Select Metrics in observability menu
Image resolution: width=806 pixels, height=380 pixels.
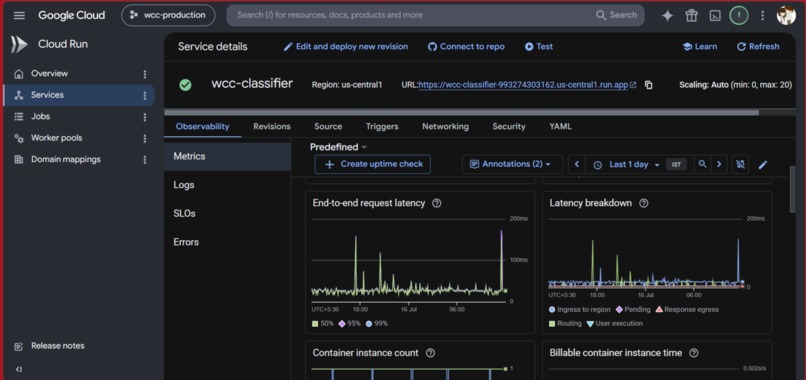[x=227, y=156]
